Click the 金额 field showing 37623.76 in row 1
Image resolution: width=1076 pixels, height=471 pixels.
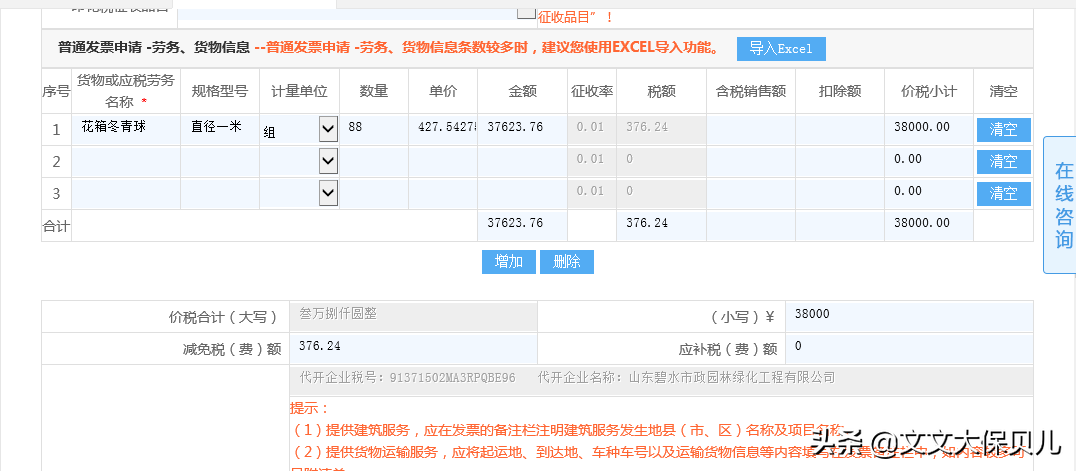coord(522,129)
